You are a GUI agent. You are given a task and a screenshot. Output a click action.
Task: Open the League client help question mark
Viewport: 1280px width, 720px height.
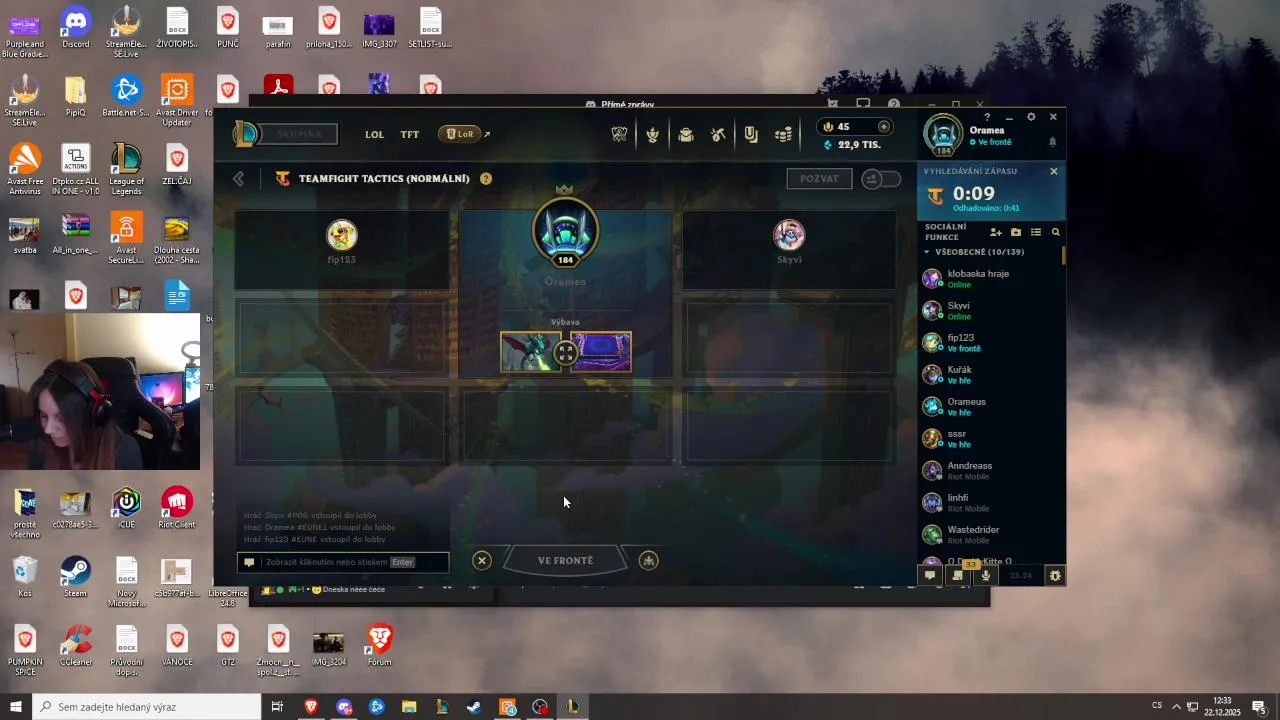tap(987, 117)
